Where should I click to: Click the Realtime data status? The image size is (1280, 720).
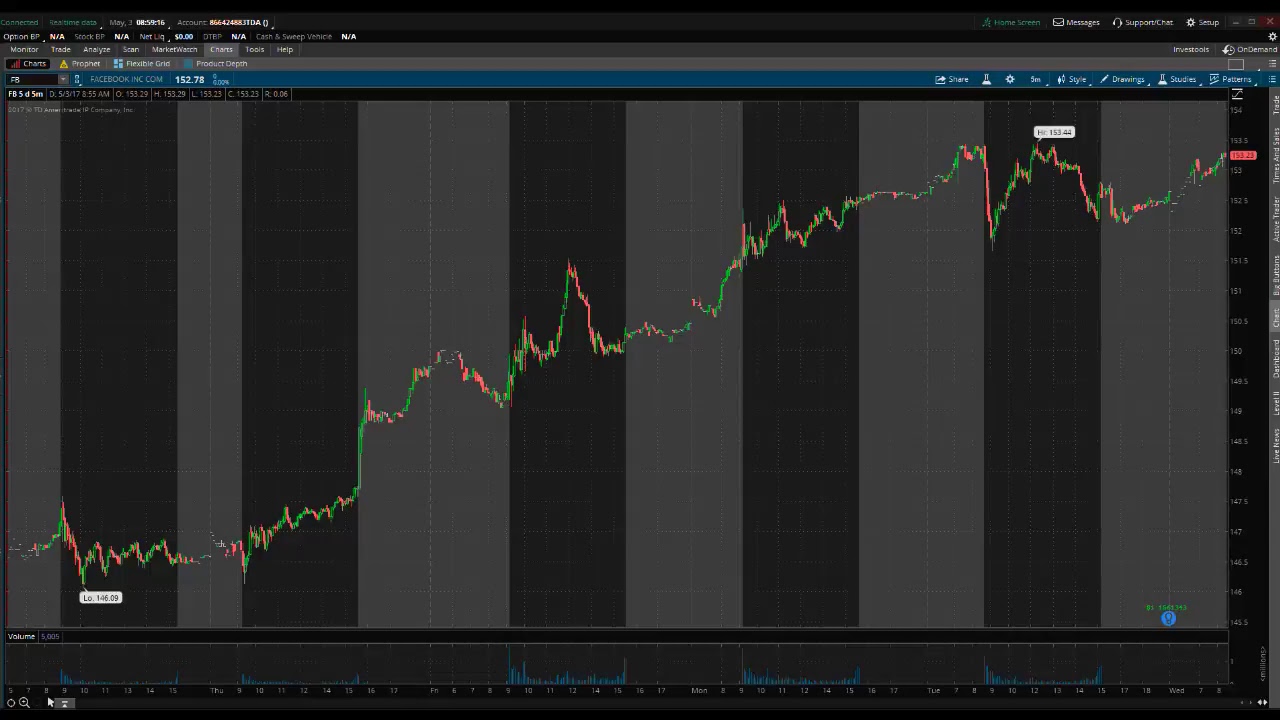[73, 22]
